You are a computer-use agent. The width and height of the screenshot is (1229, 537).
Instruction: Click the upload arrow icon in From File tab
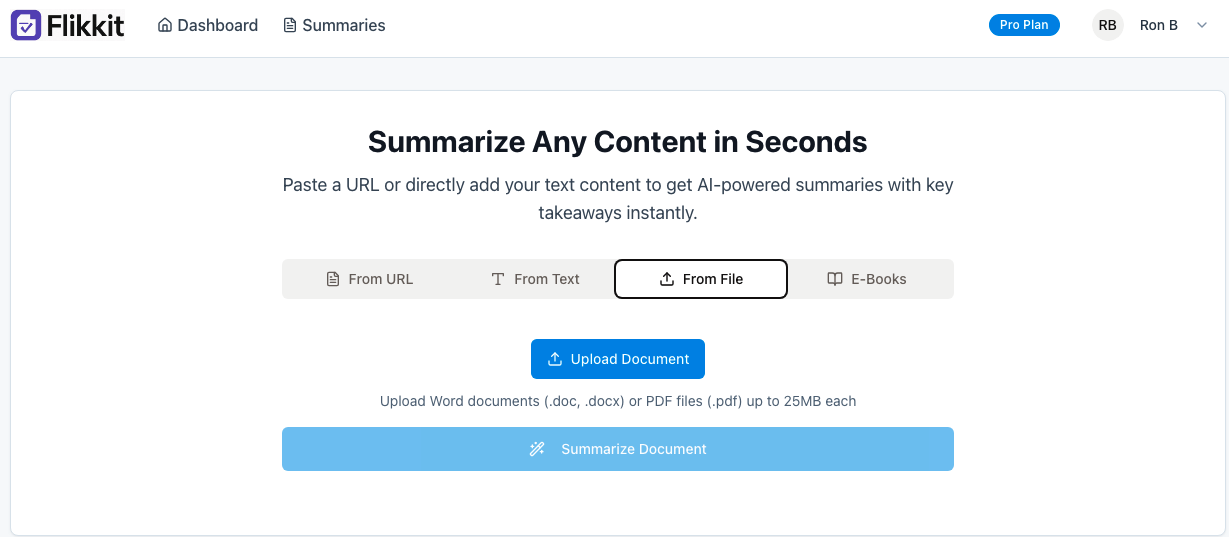667,279
